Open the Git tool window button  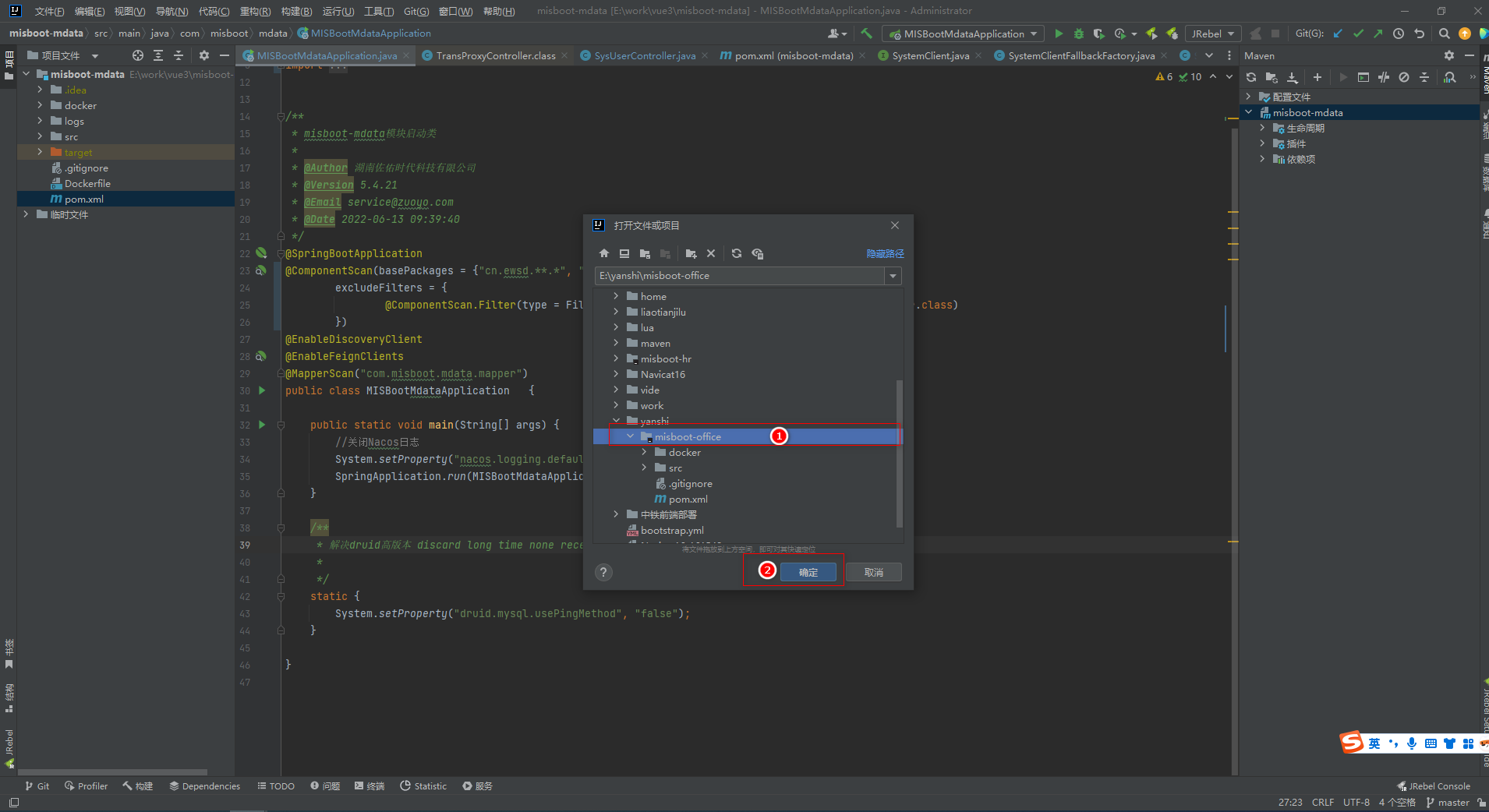(37, 786)
